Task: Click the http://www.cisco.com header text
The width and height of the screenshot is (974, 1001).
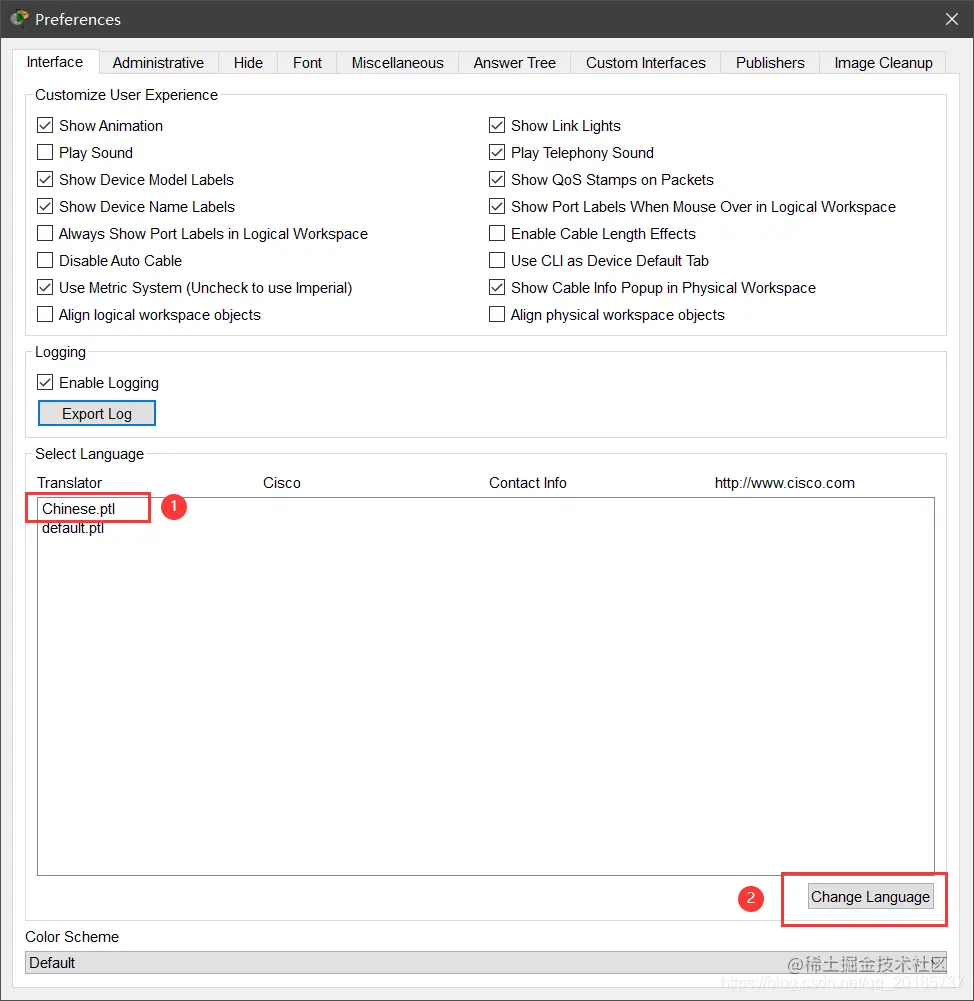Action: (784, 483)
